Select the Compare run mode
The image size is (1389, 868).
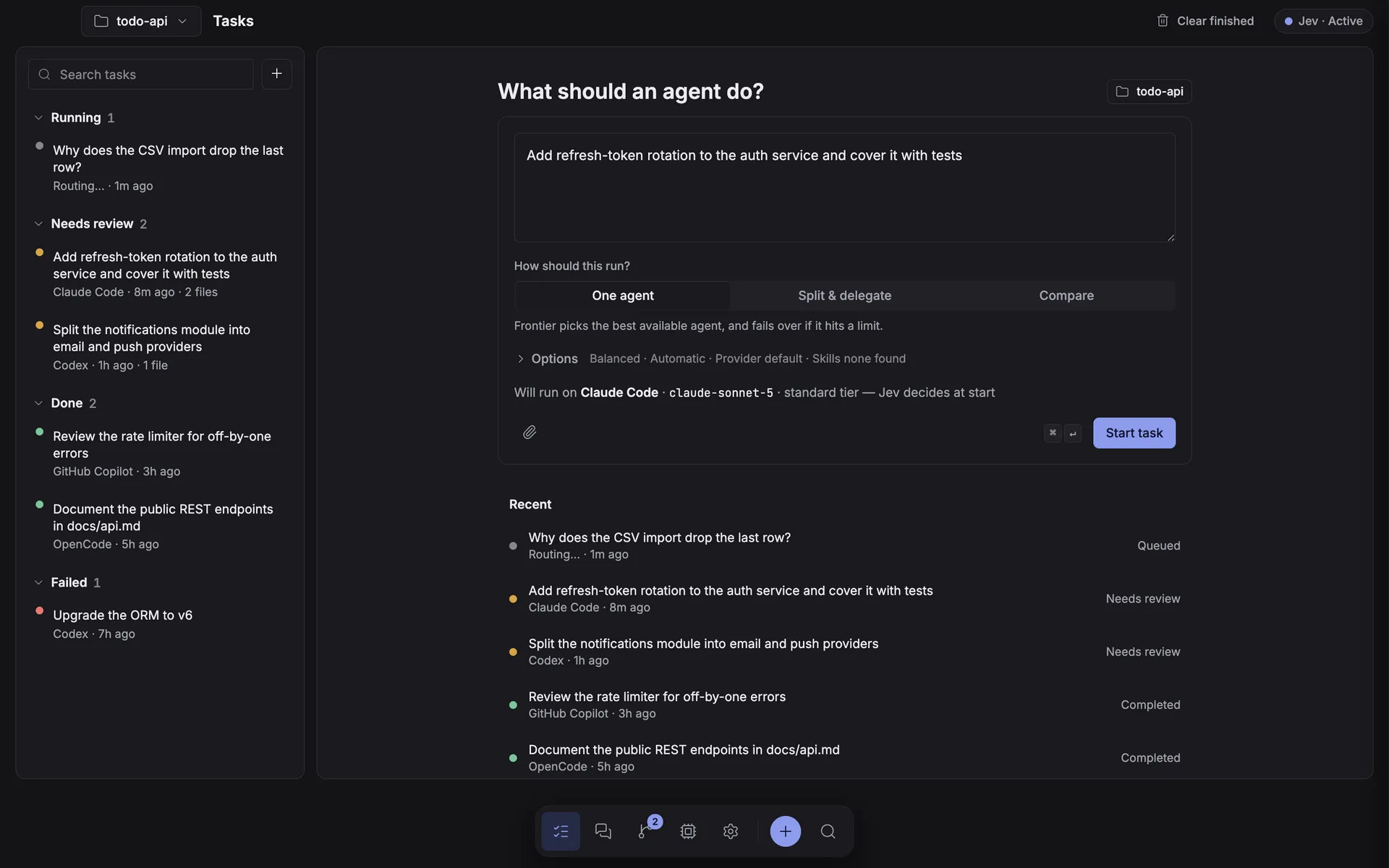[1066, 295]
